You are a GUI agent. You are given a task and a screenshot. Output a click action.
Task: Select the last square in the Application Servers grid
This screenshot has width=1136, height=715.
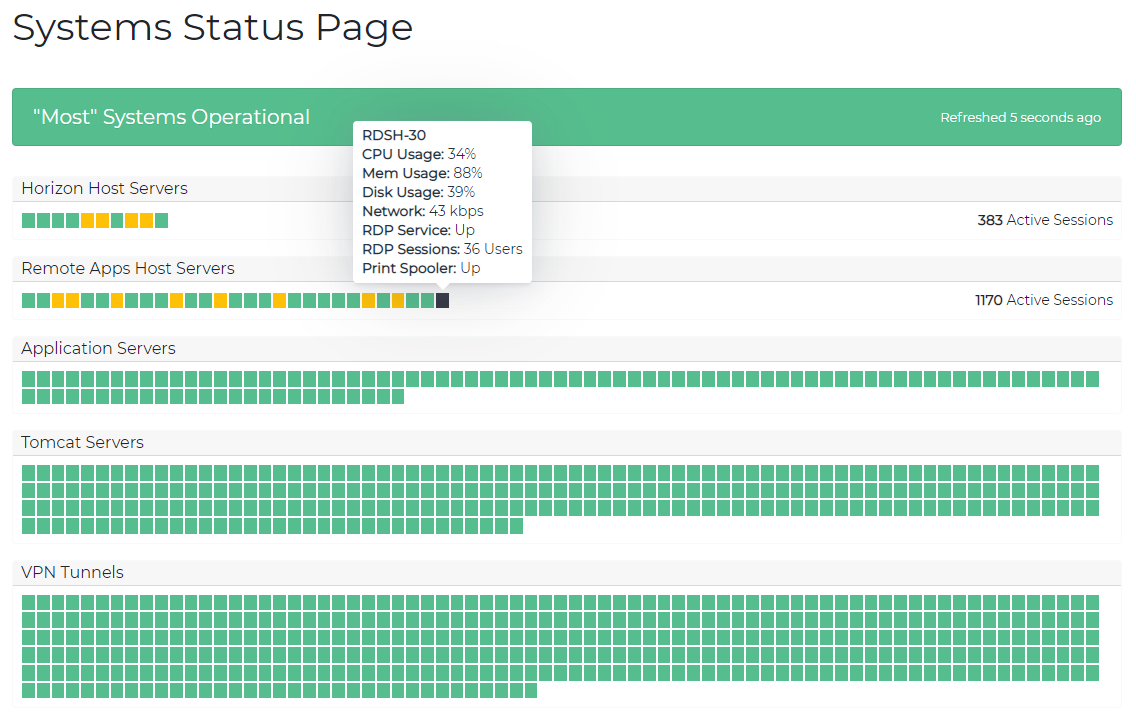[x=398, y=396]
